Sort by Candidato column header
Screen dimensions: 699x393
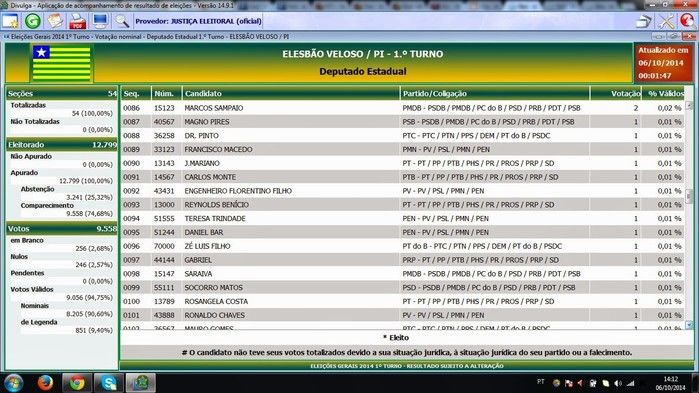point(291,93)
